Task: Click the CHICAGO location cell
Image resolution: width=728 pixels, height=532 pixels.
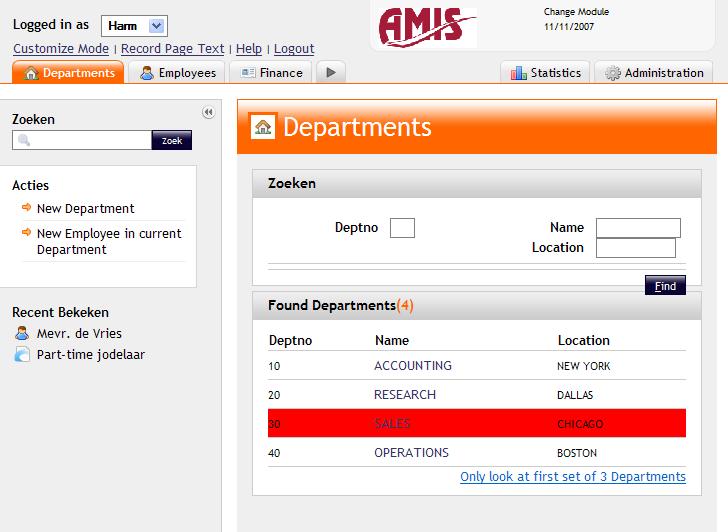Action: (x=580, y=424)
